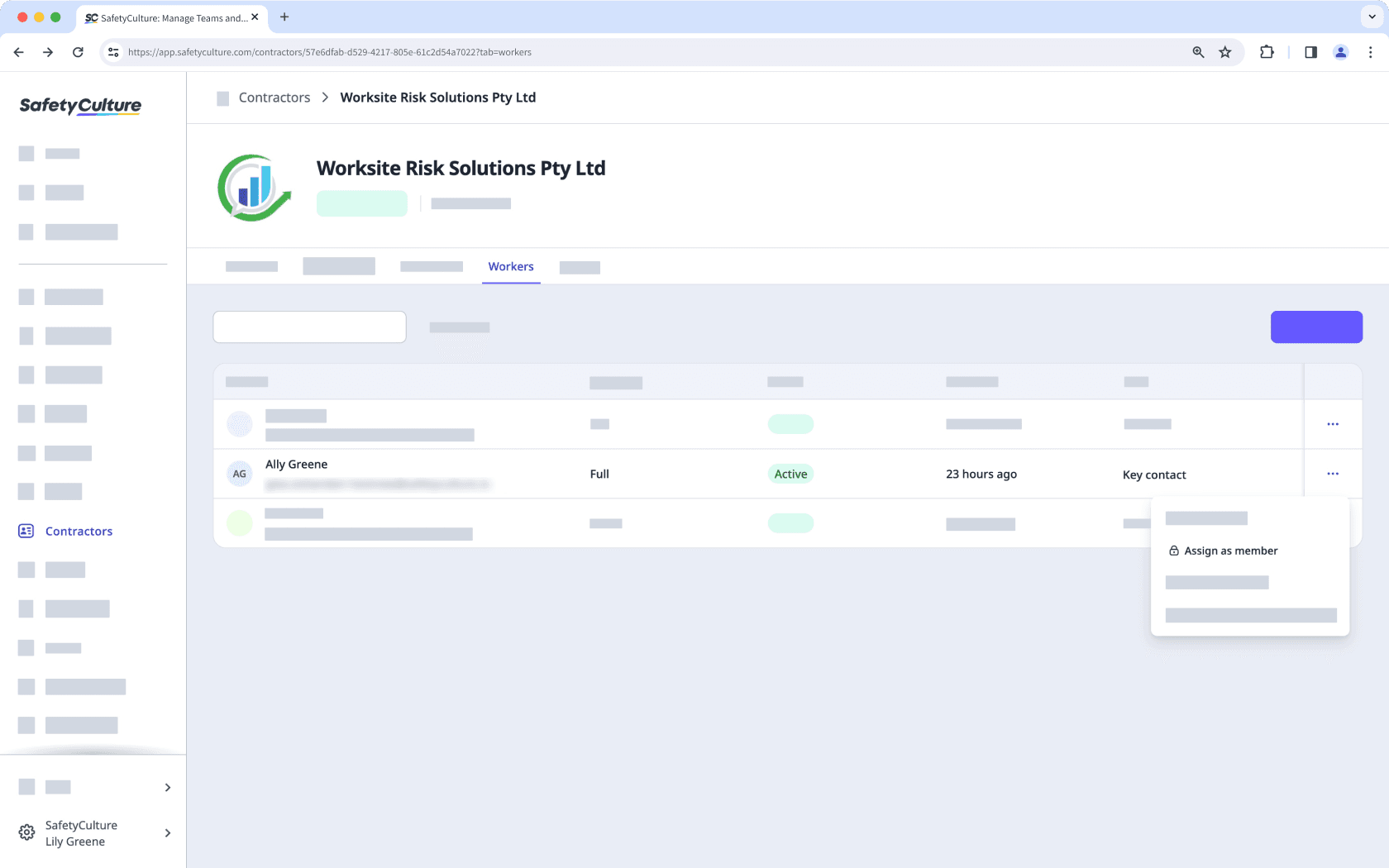Switch to the Workers tab

[510, 266]
